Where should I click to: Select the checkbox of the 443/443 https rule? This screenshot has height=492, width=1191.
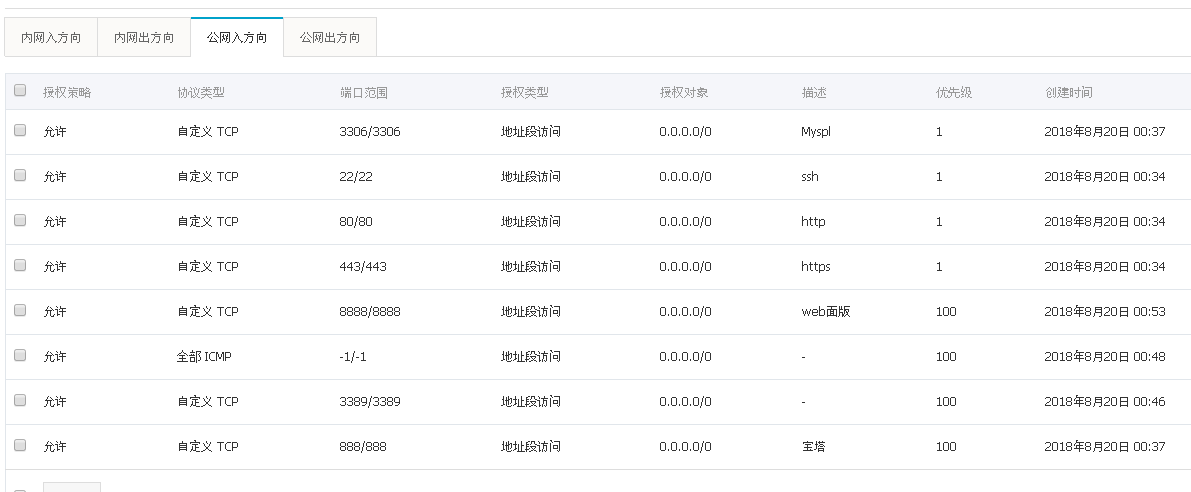point(20,265)
